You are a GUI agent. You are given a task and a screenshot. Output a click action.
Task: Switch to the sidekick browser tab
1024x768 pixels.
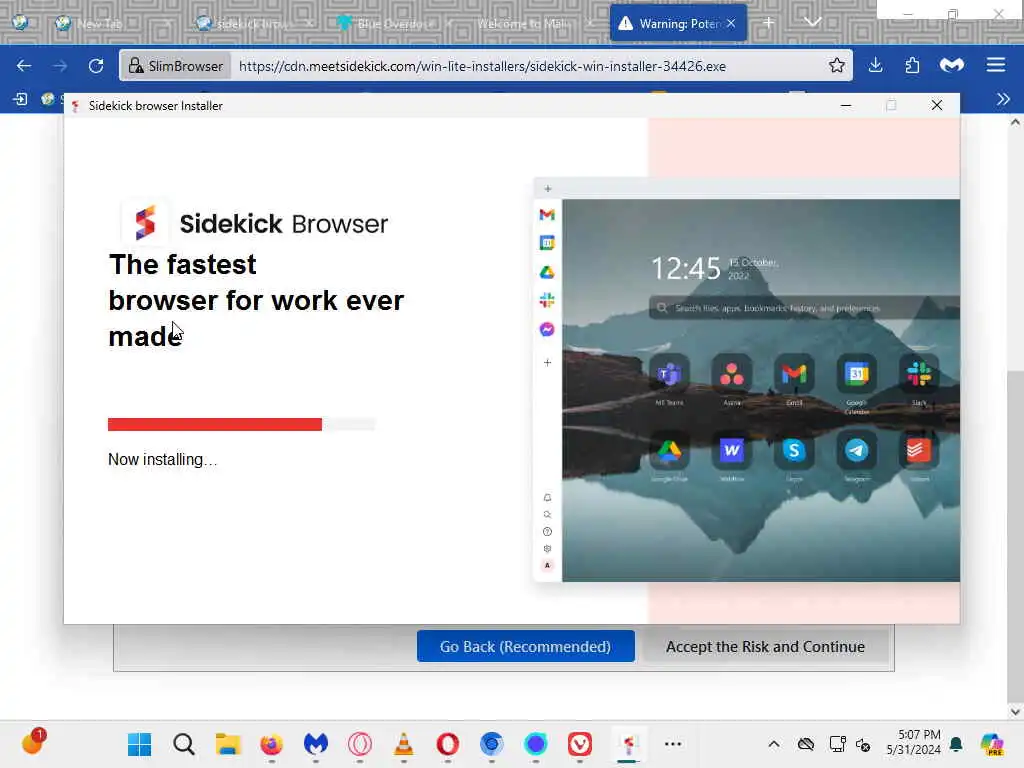pos(253,24)
